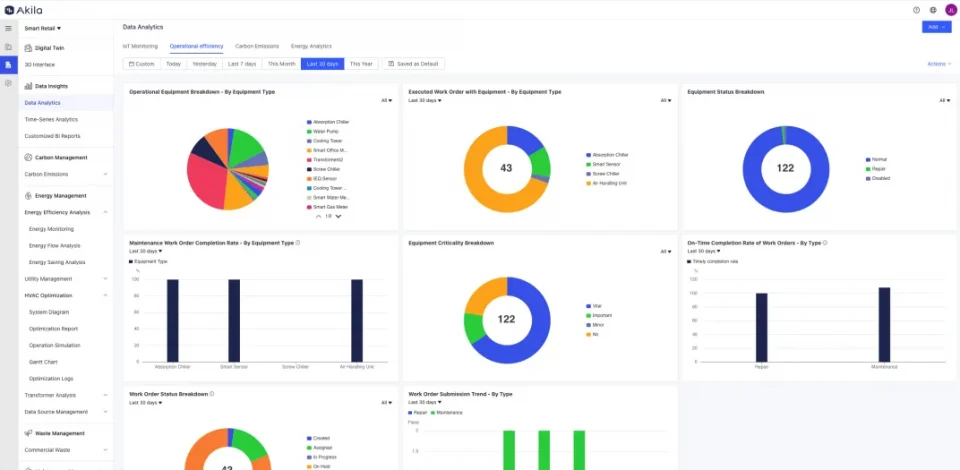The height and width of the screenshot is (470, 960).
Task: Click the hamburger menu icon in left rail
Action: (8, 28)
